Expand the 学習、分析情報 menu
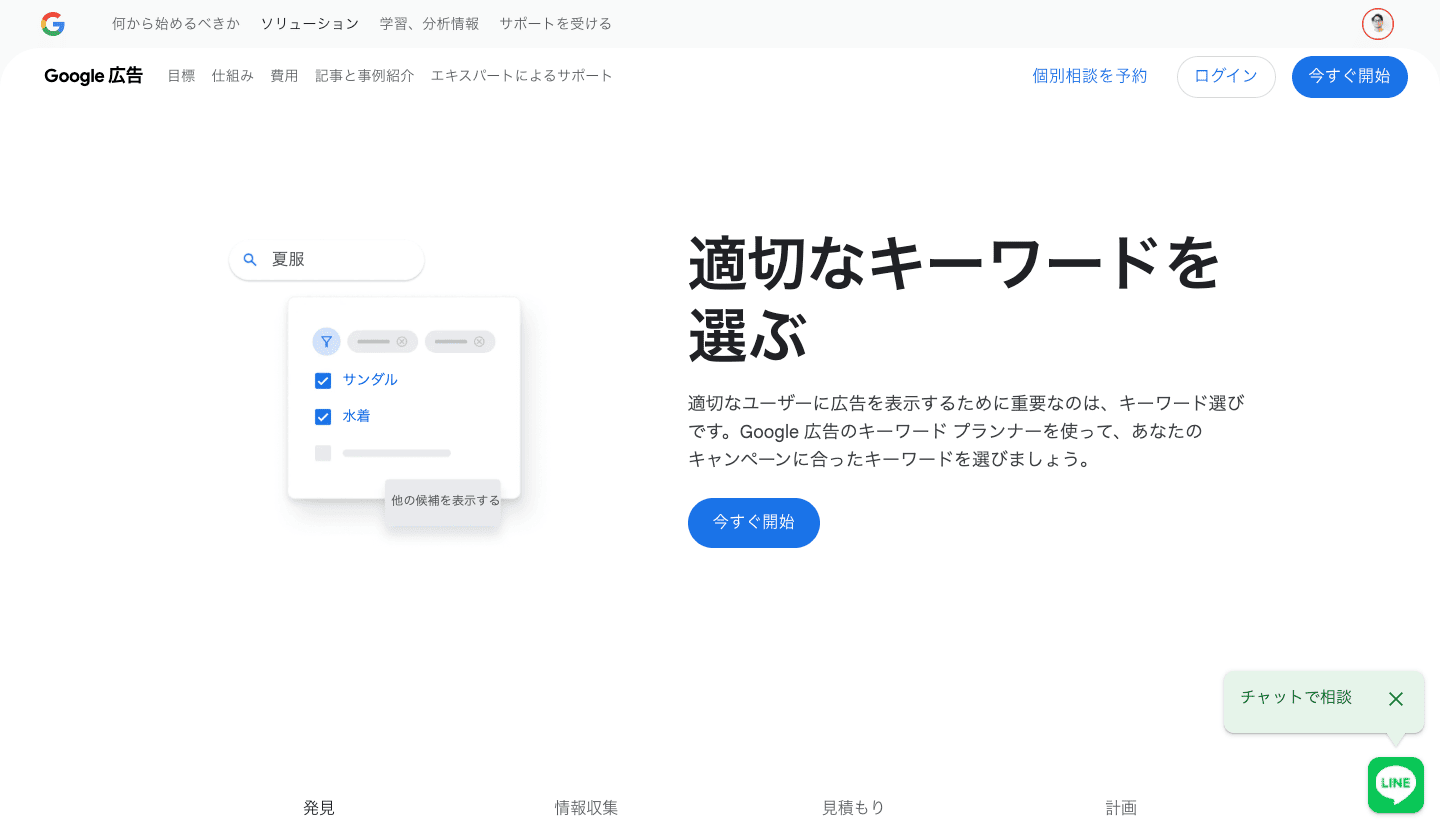 coord(429,23)
